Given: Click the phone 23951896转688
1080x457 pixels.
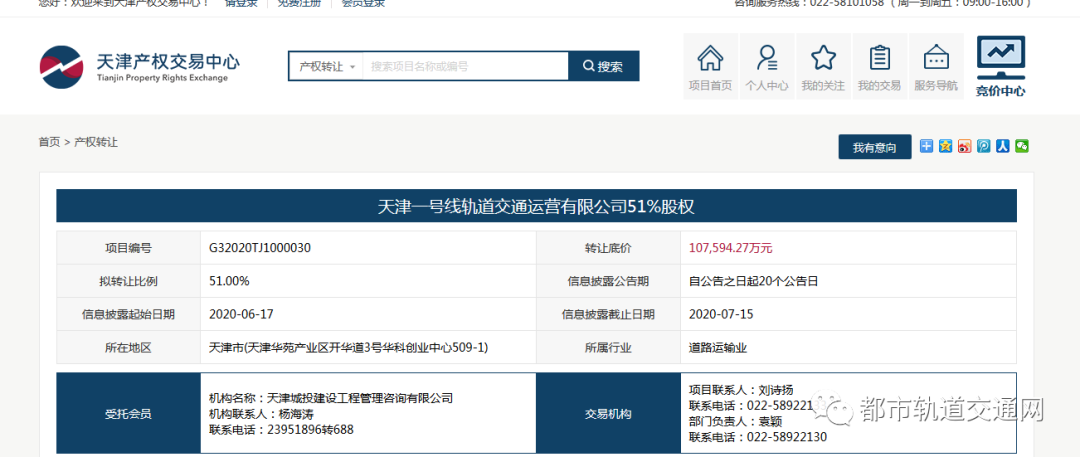Looking at the screenshot, I should point(311,430).
